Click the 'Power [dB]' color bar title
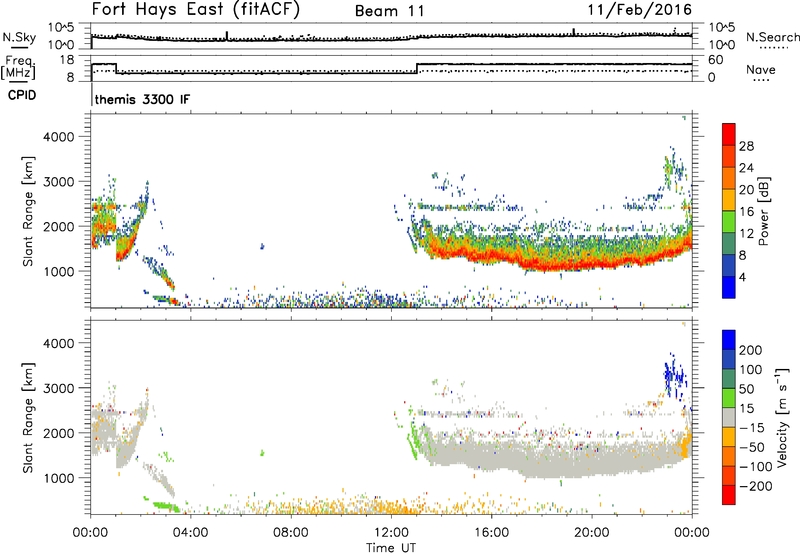 click(763, 211)
